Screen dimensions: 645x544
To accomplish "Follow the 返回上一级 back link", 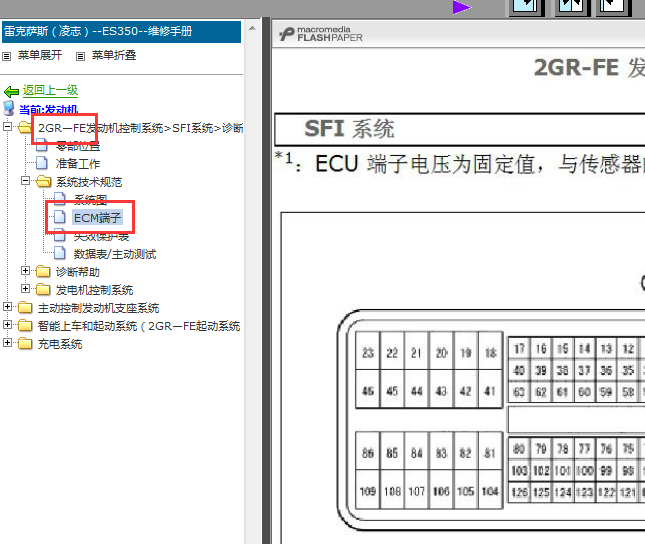I will [50, 90].
